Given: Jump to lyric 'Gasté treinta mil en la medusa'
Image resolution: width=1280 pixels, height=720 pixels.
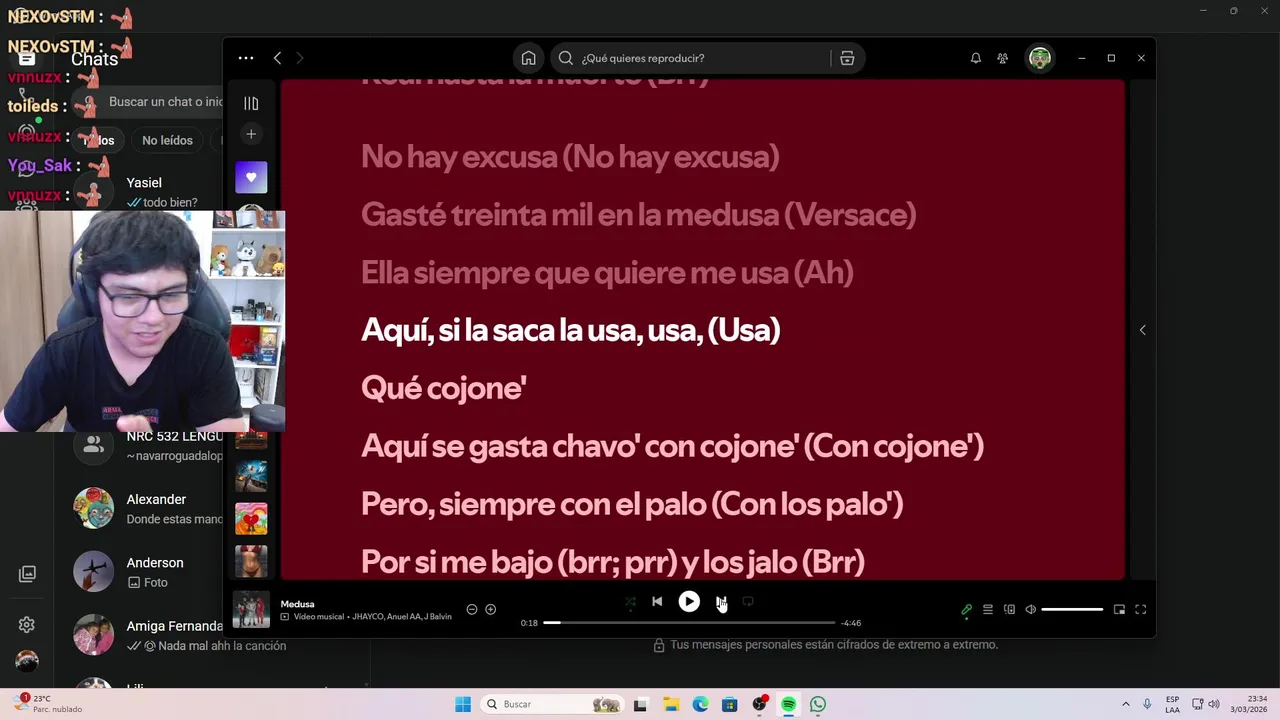Looking at the screenshot, I should point(638,214).
